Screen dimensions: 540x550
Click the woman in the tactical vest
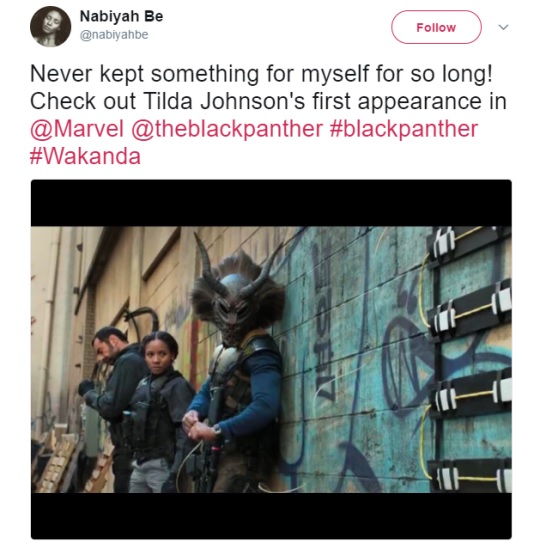159,412
